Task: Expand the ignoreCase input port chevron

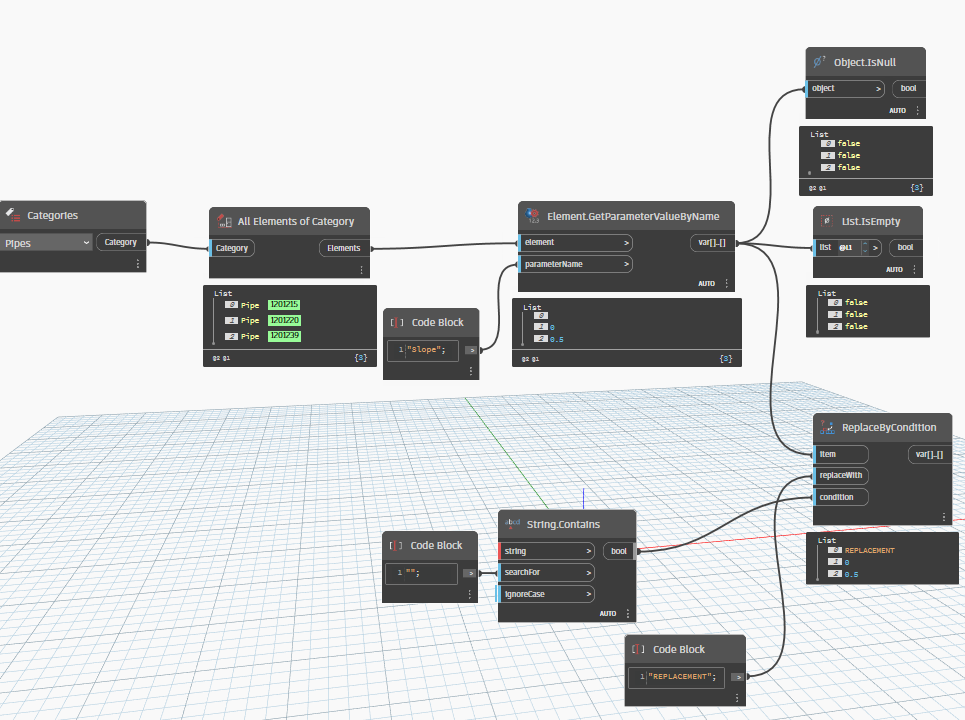Action: (588, 594)
